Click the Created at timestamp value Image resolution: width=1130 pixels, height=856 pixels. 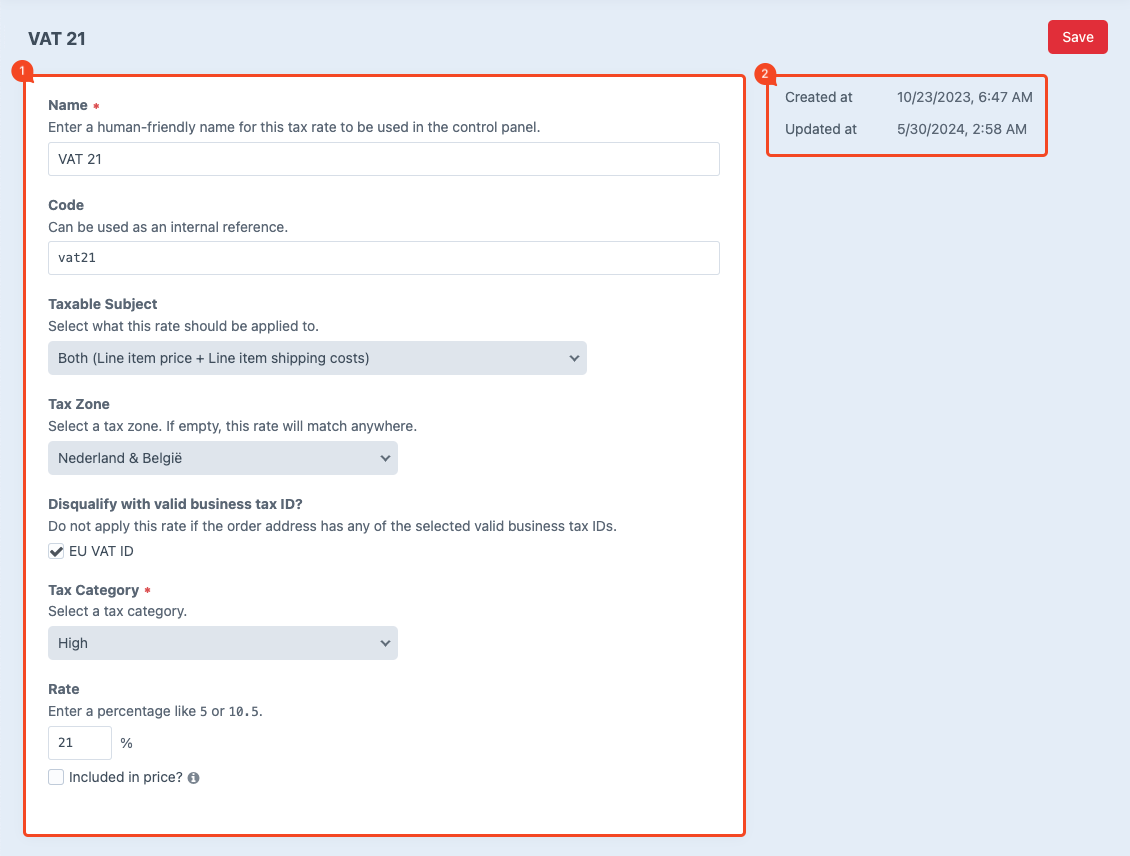(964, 97)
